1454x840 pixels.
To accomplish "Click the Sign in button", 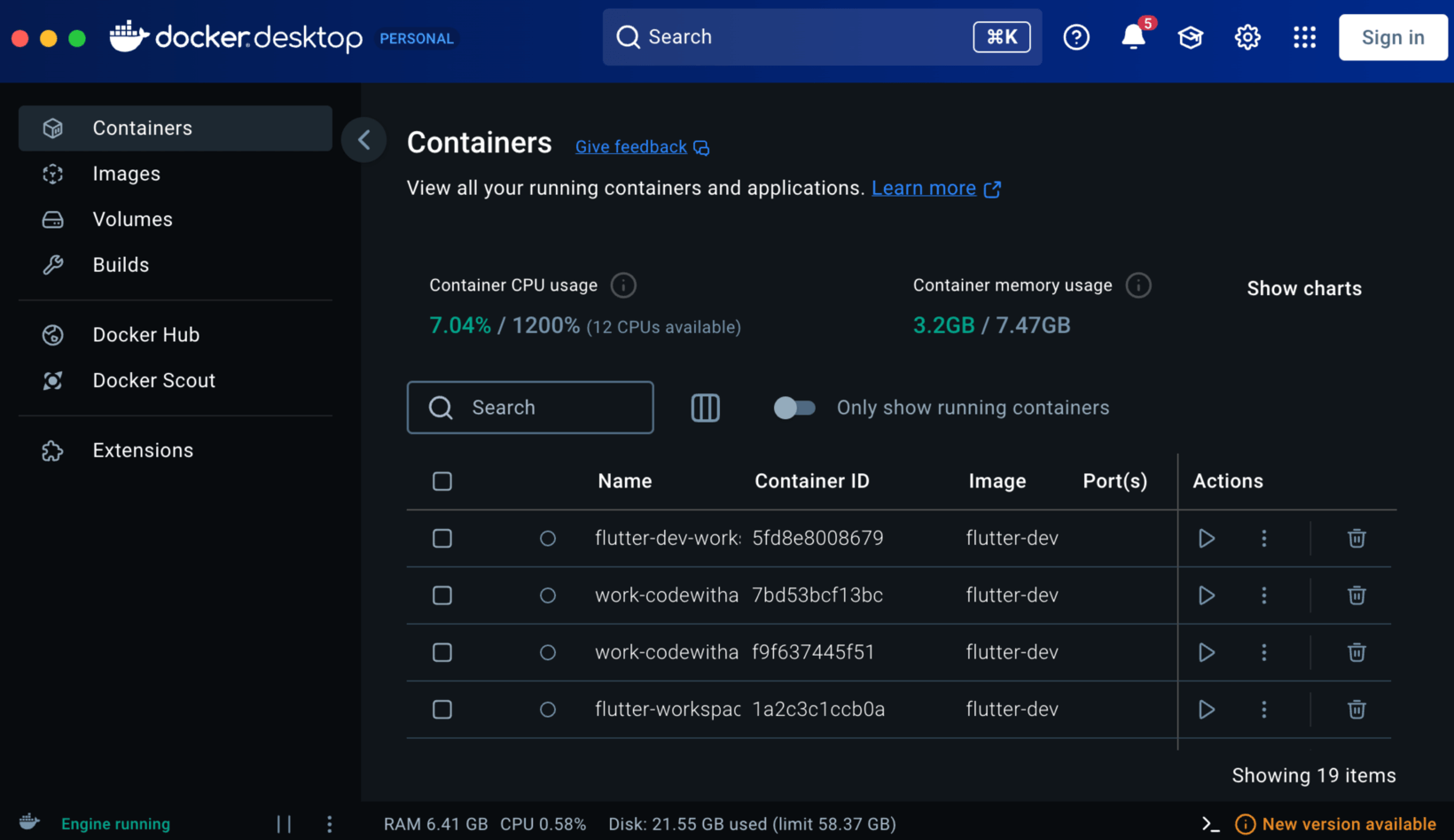I will (x=1392, y=37).
